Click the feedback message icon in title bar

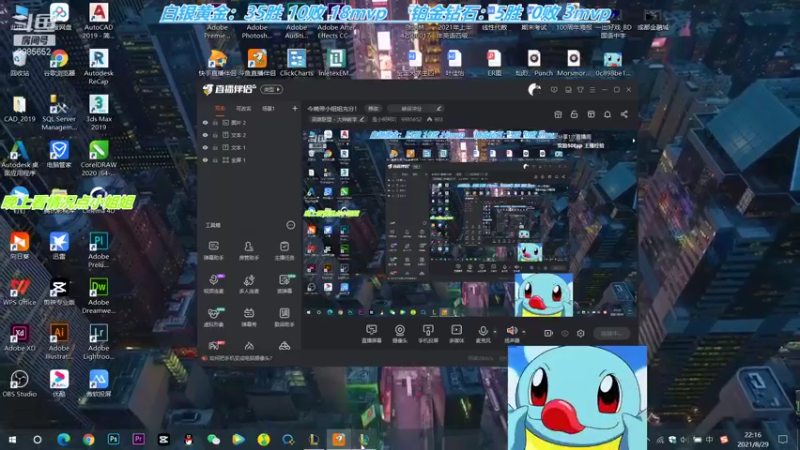coord(554,90)
